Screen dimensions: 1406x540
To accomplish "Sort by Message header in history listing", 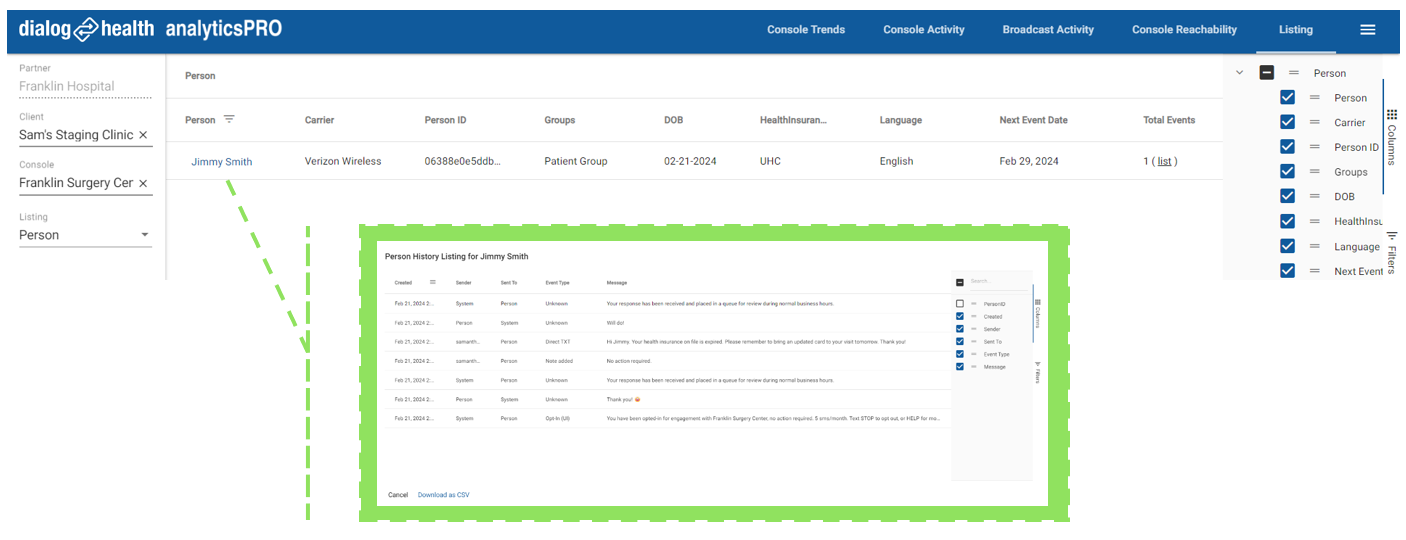I will point(617,283).
